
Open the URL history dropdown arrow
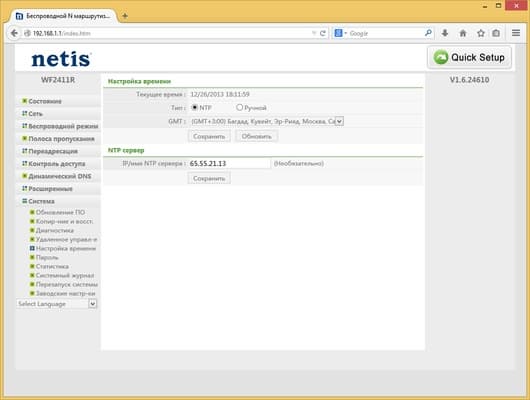[x=314, y=33]
